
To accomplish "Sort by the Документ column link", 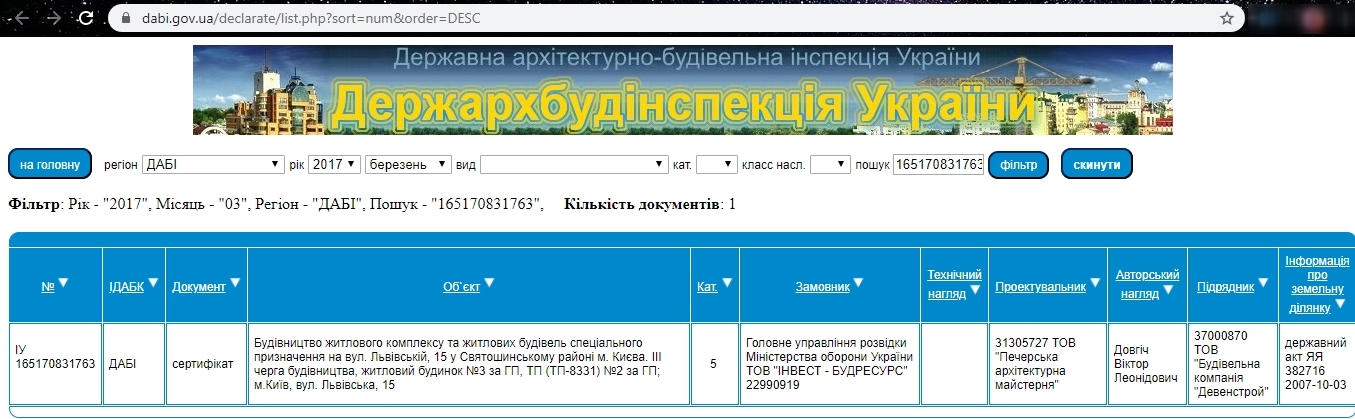I will click(x=199, y=287).
